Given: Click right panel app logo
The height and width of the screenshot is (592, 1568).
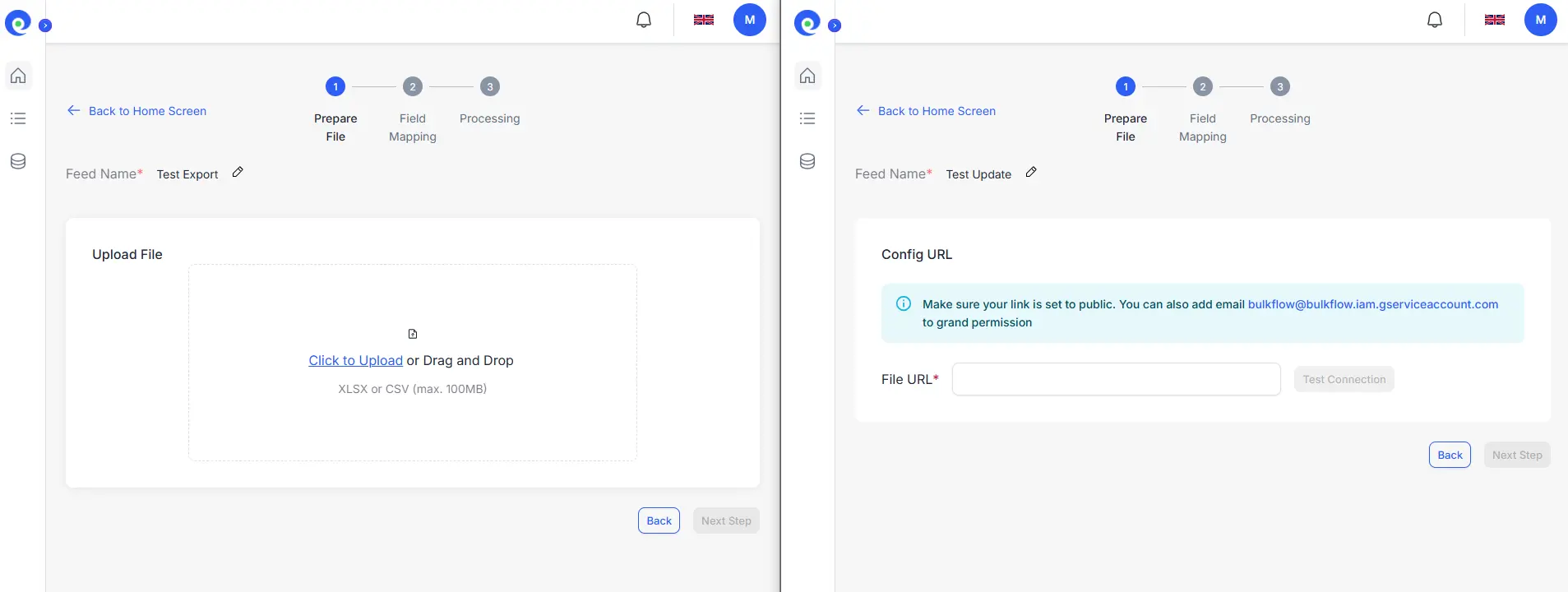Looking at the screenshot, I should tap(807, 22).
